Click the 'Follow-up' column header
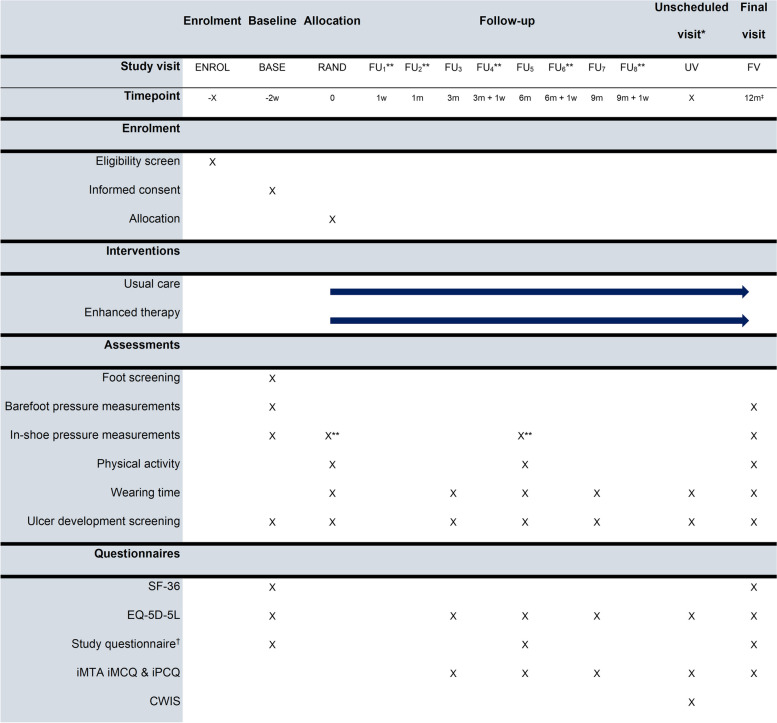The image size is (777, 723). [507, 21]
